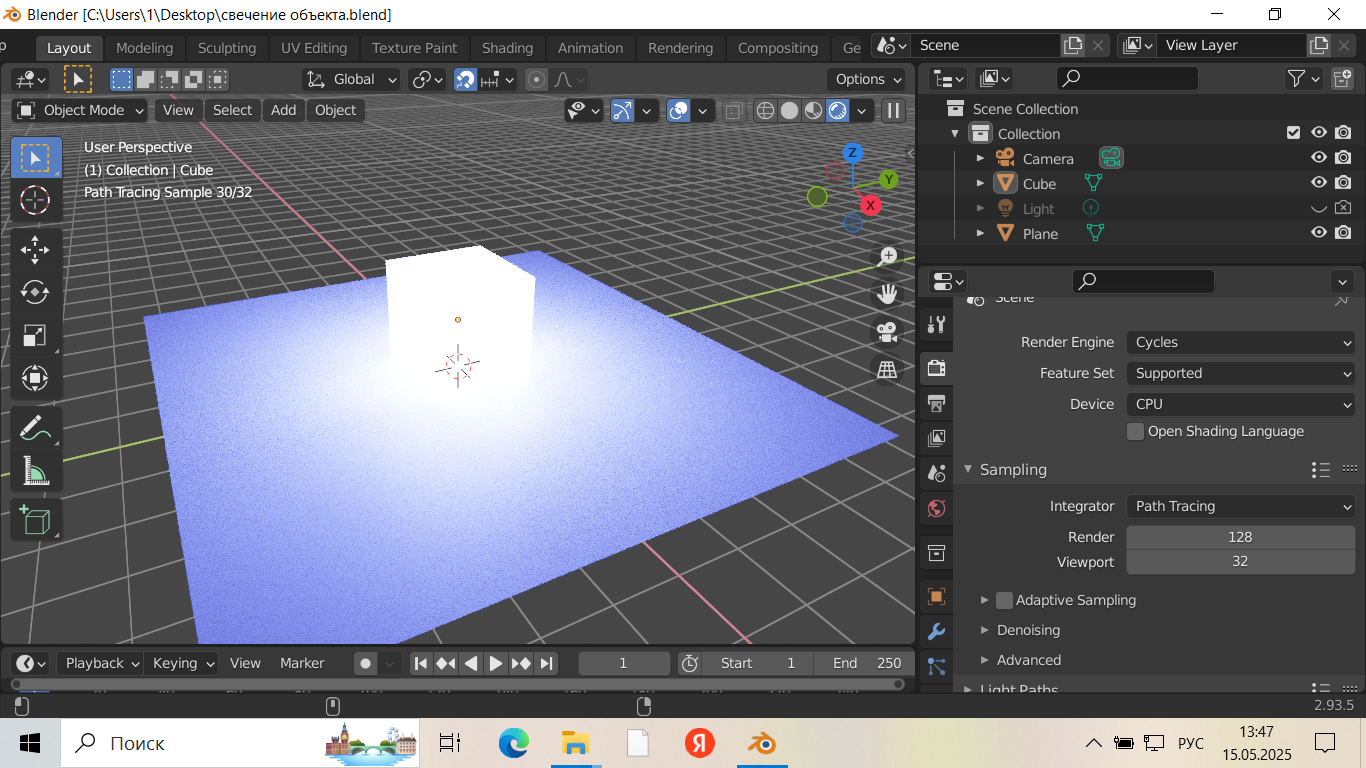Viewport: 1366px width, 768px height.
Task: Open the Output properties tab
Action: pos(937,403)
